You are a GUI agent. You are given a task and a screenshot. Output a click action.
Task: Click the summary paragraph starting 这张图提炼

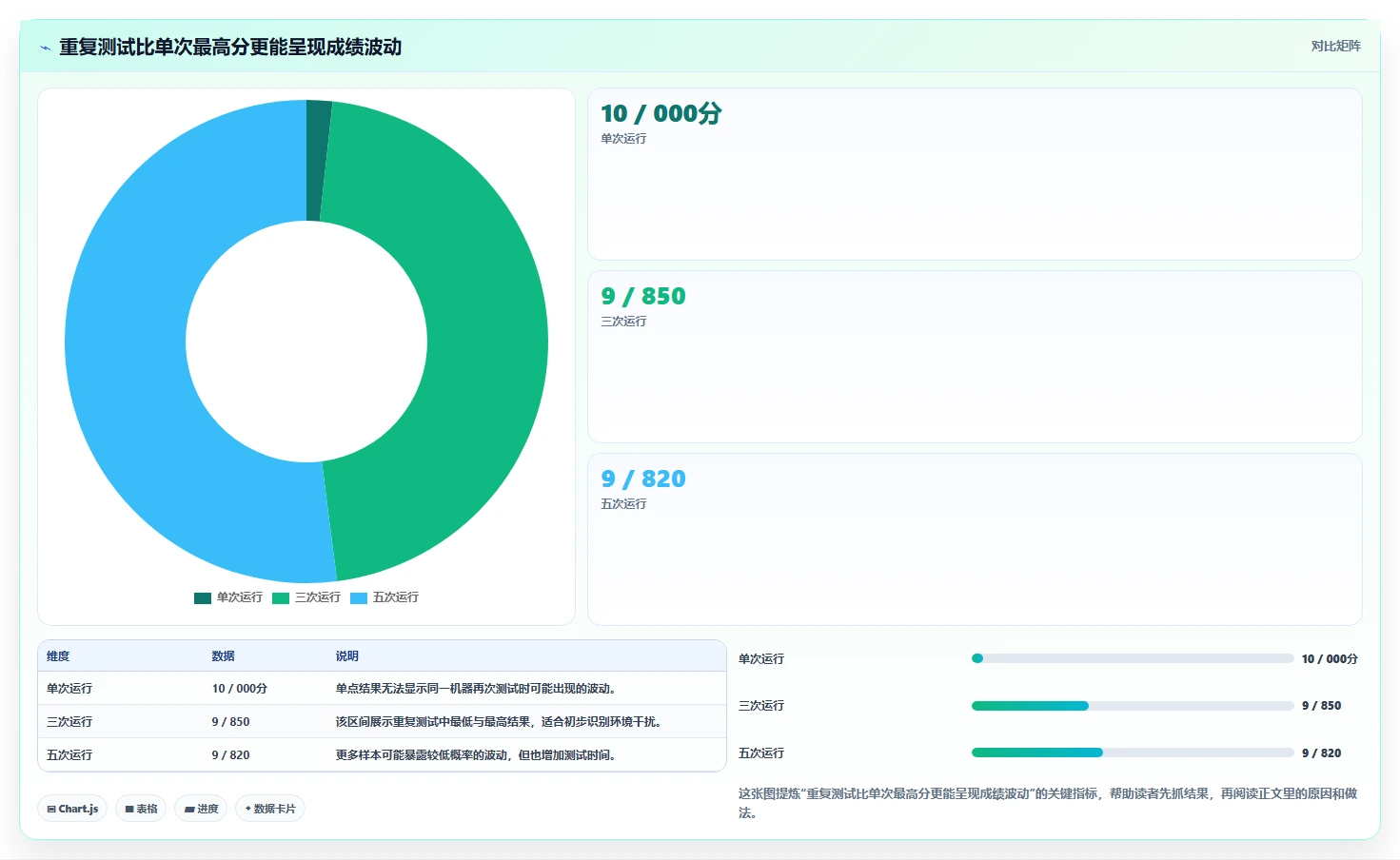(1048, 803)
